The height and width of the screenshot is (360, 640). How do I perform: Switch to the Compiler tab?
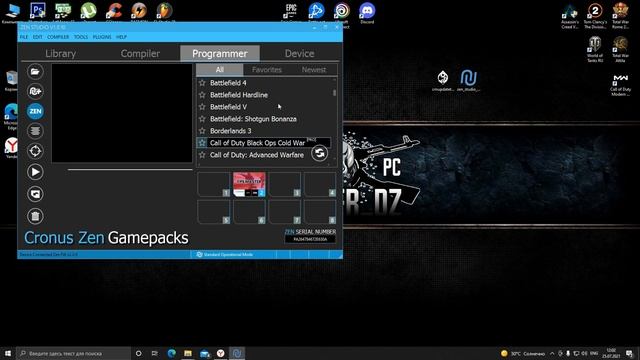click(x=140, y=53)
